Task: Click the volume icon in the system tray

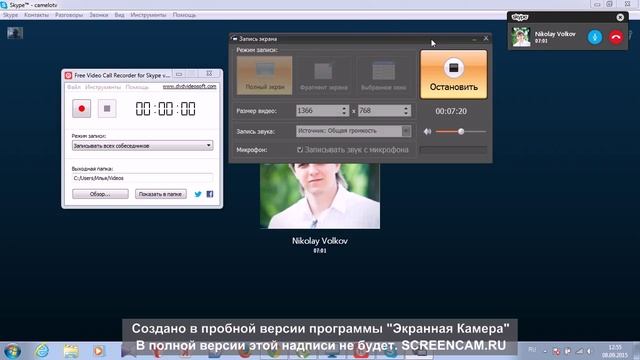Action: [589, 351]
